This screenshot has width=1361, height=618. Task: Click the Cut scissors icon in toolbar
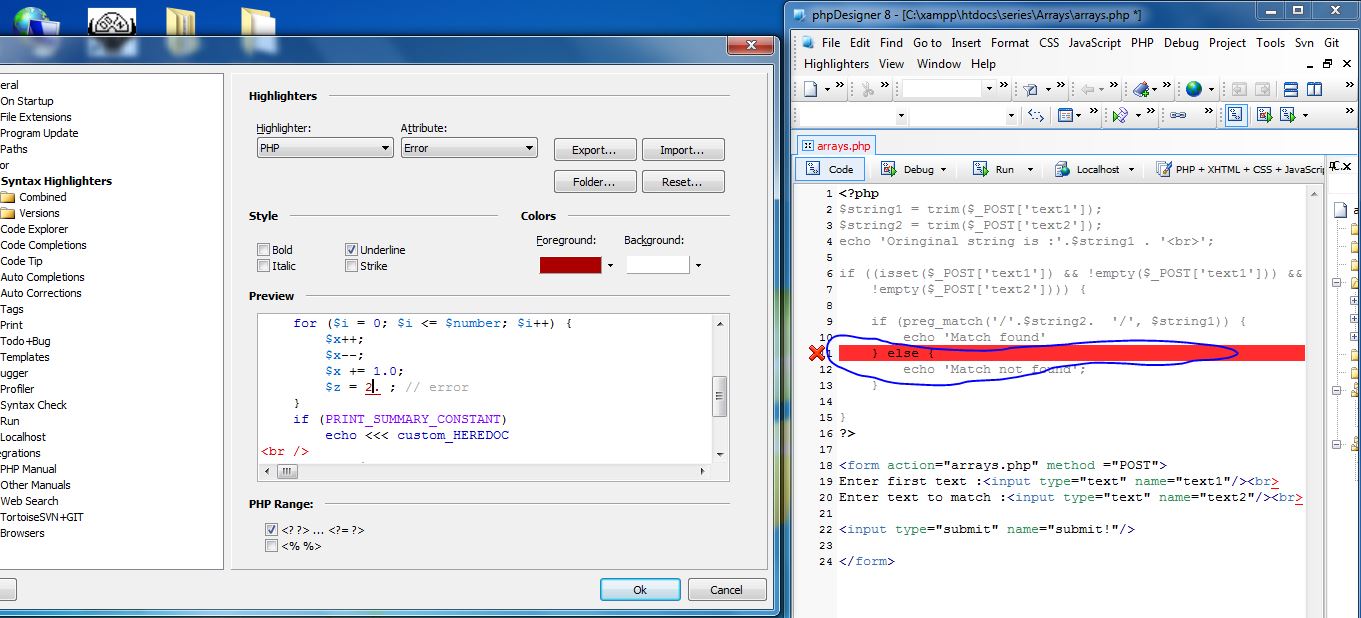[x=867, y=89]
